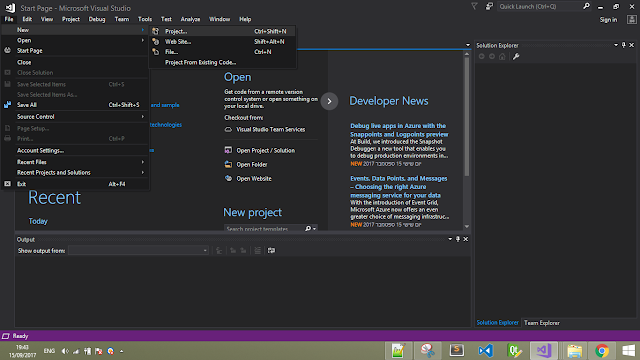Open the Tools menu

145,19
